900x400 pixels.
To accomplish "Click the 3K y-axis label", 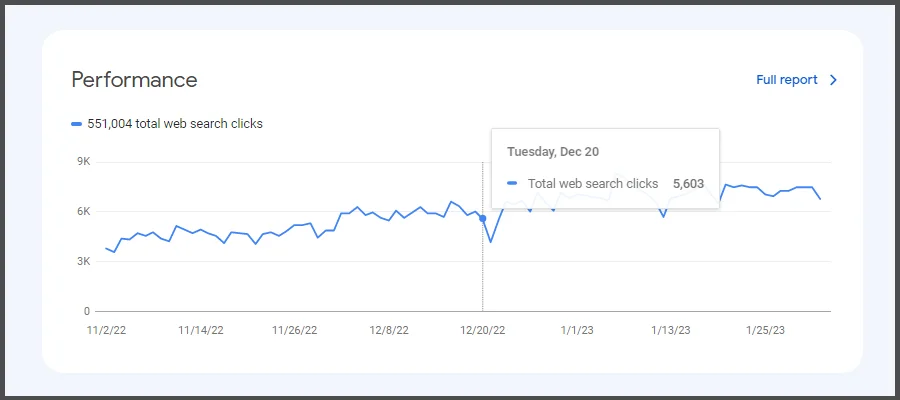I will coord(84,262).
